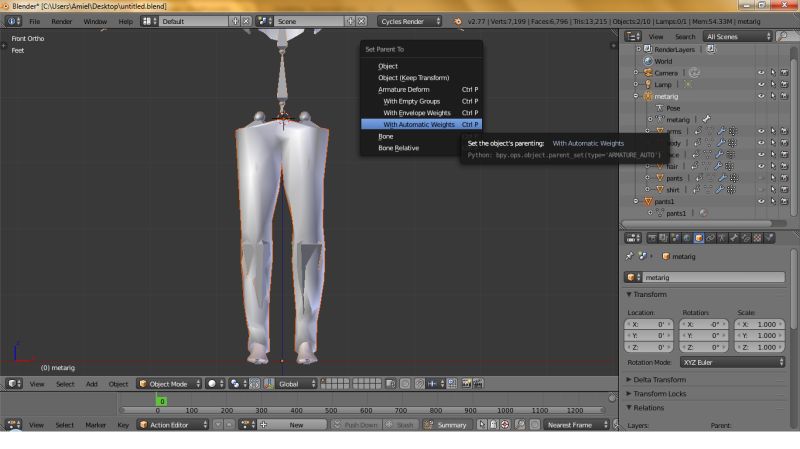Open the pivot point selector
The height and width of the screenshot is (449, 800).
click(x=238, y=384)
